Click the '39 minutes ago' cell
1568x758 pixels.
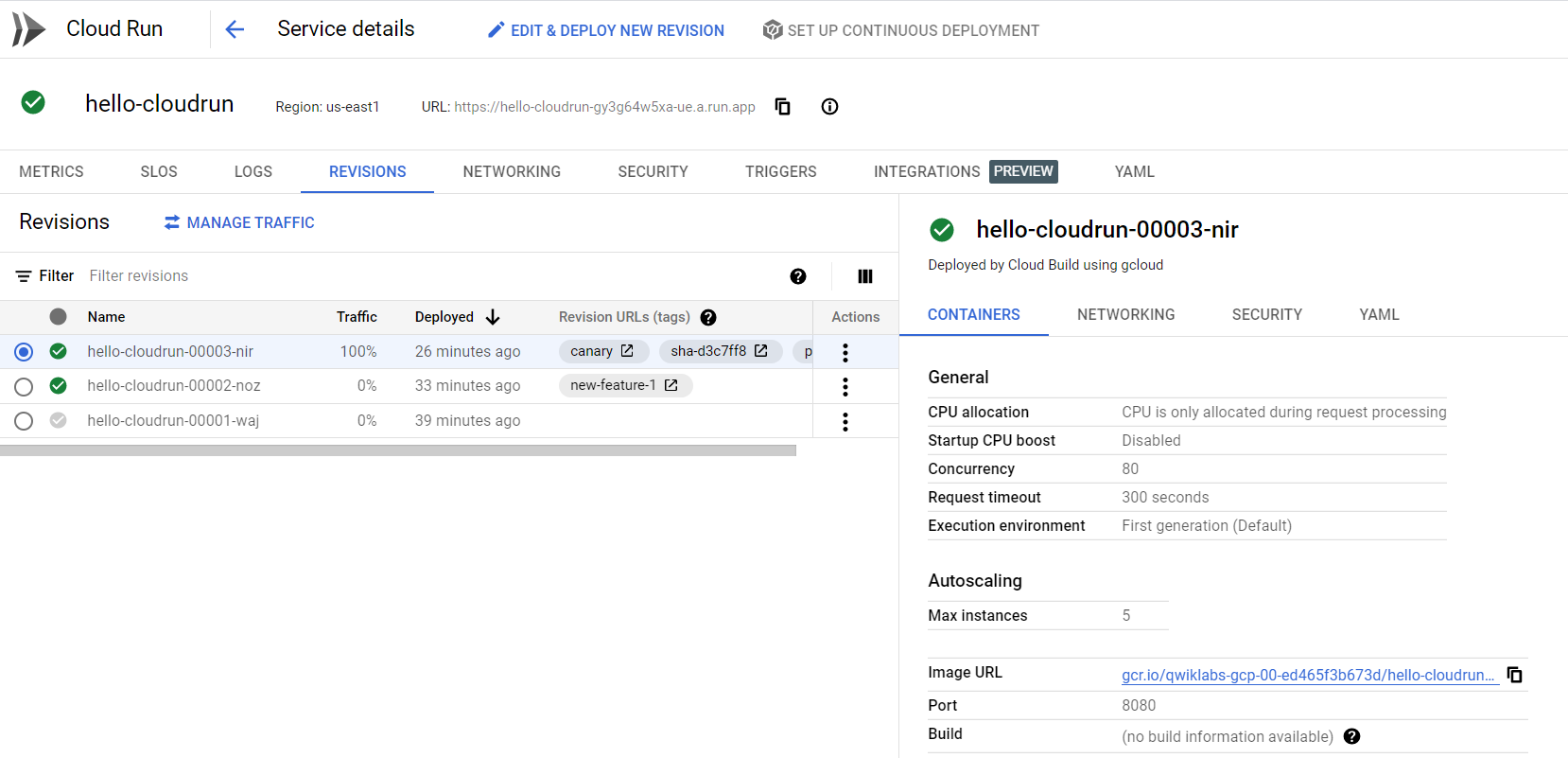467,420
